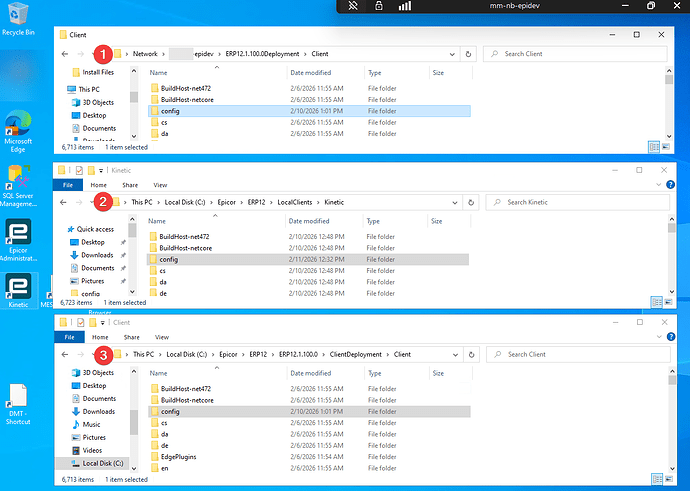The width and height of the screenshot is (690, 491).
Task: Select Quick access in the Kinetic navigation pane
Action: (x=95, y=229)
